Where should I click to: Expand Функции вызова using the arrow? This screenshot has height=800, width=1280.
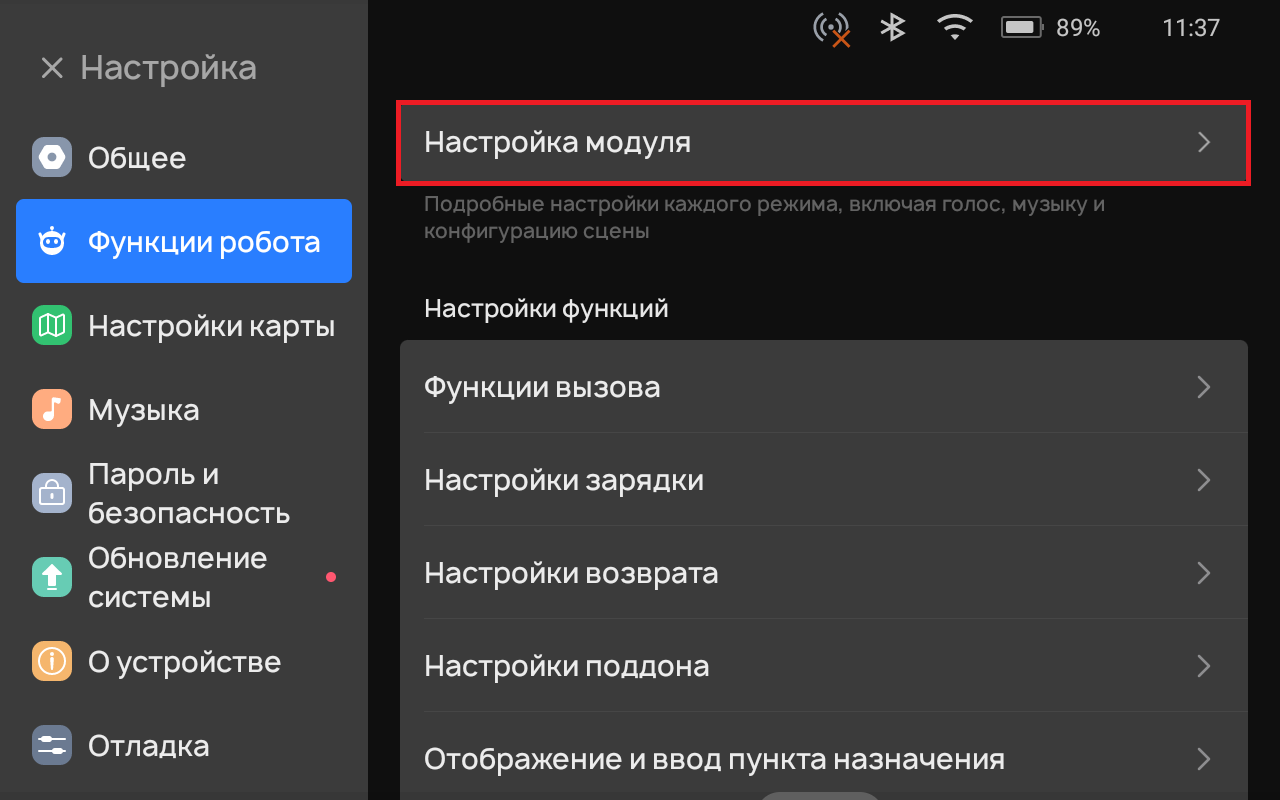(x=1204, y=387)
